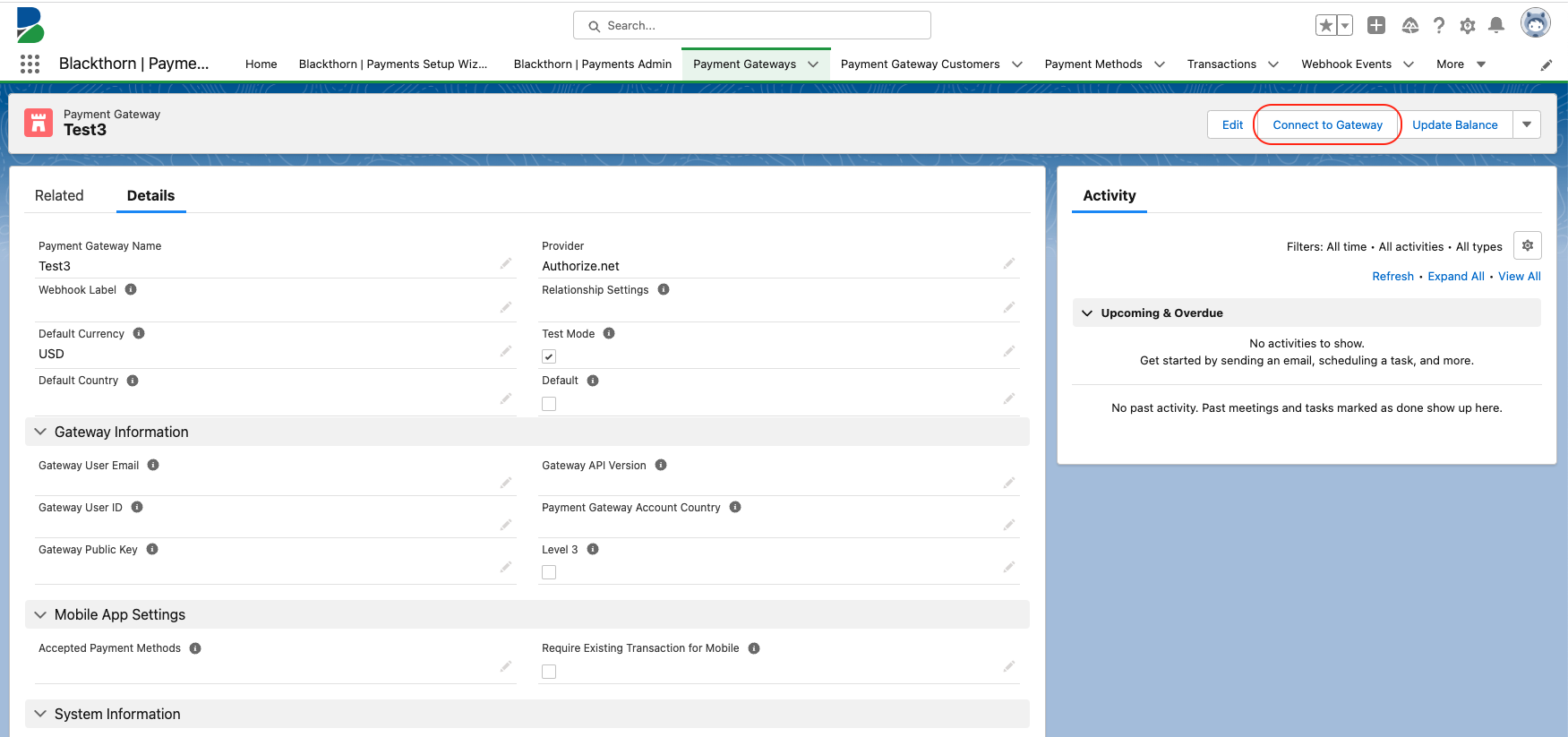Viewport: 1568px width, 737px height.
Task: Switch to the Related tab
Action: pyautogui.click(x=59, y=195)
